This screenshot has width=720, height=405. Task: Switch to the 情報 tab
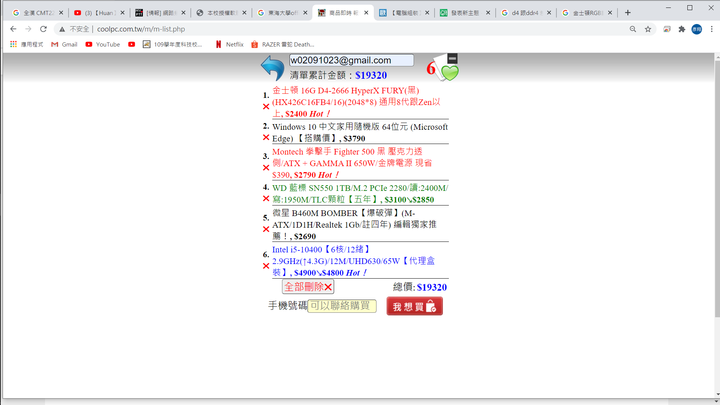click(160, 13)
